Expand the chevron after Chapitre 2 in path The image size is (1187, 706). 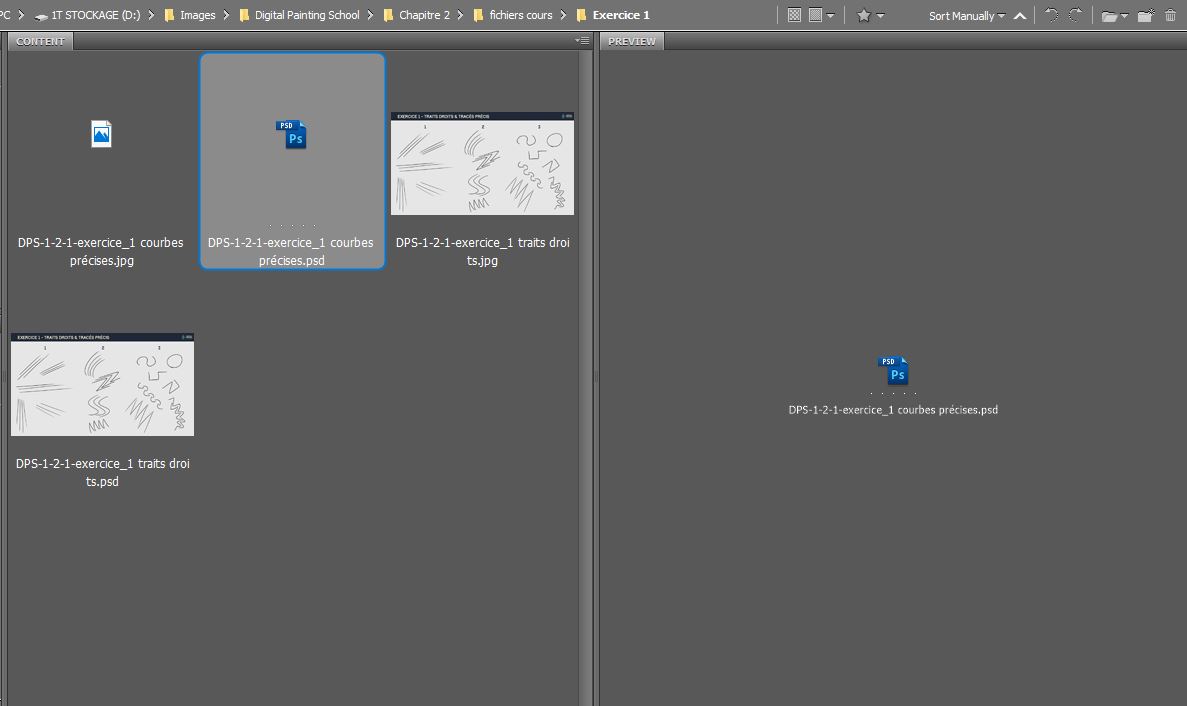click(461, 15)
